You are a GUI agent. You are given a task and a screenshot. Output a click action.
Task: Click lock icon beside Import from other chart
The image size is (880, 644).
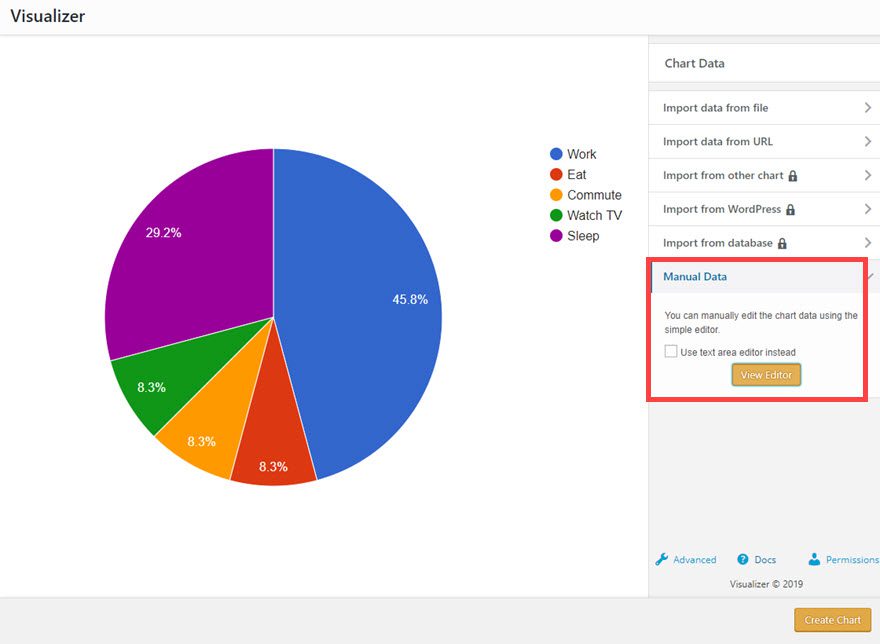tap(792, 176)
